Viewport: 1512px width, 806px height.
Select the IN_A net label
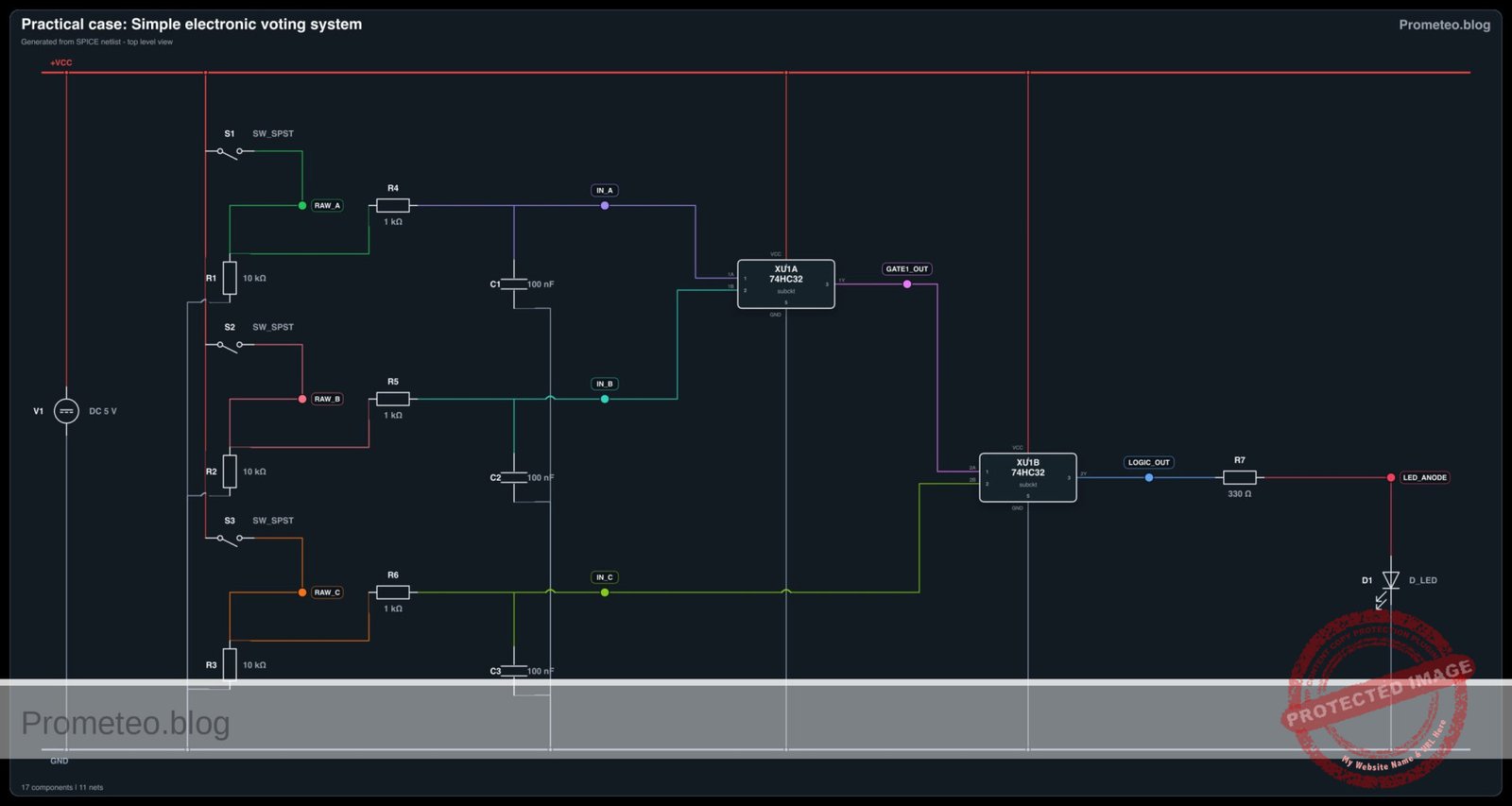pos(605,190)
